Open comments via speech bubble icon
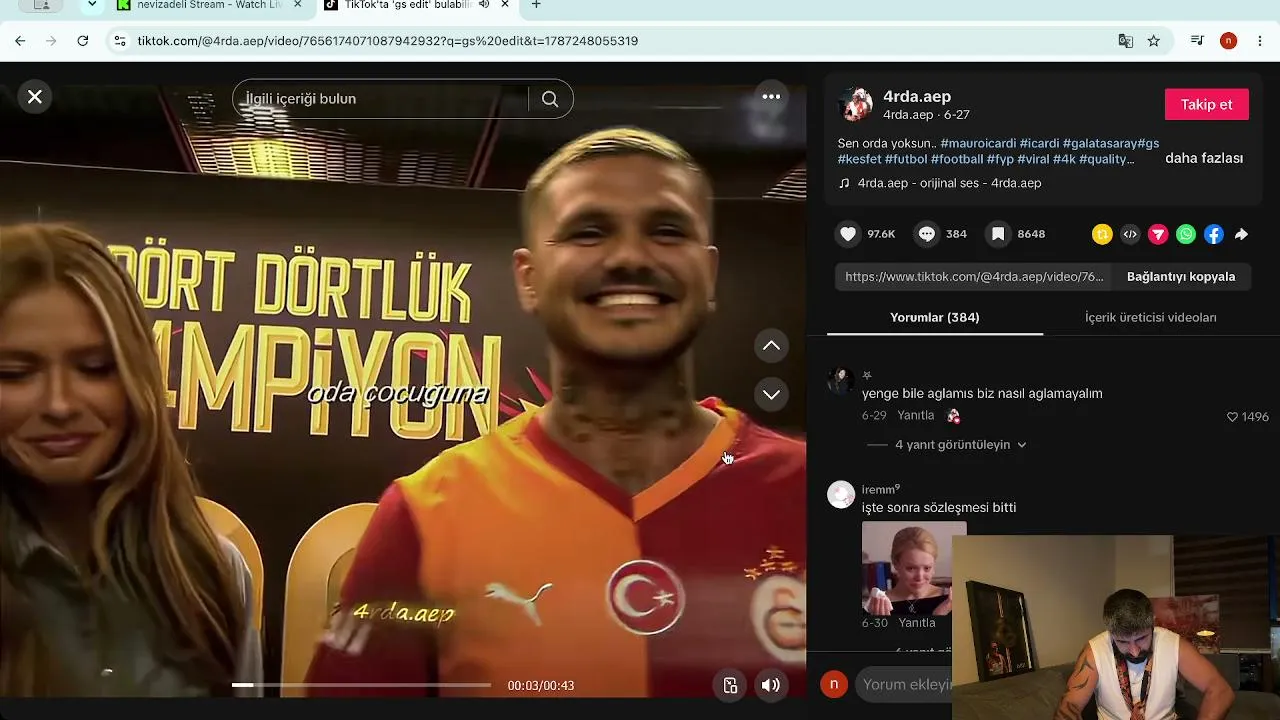 click(927, 234)
